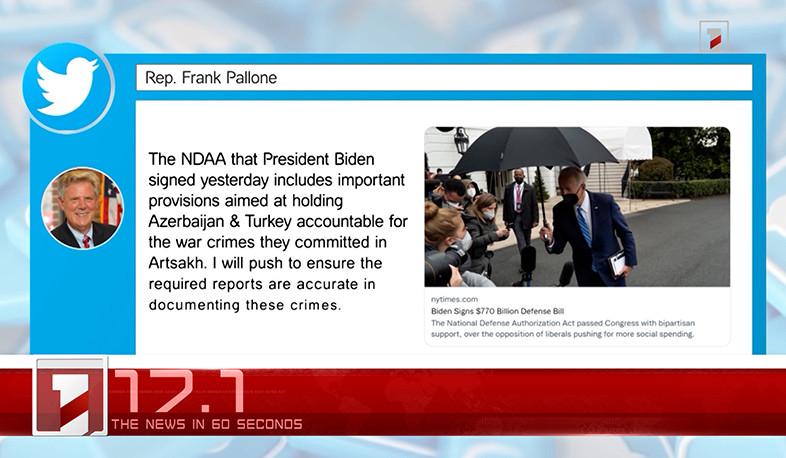
Task: Click the channel logo on the red banner
Action: (x=70, y=396)
